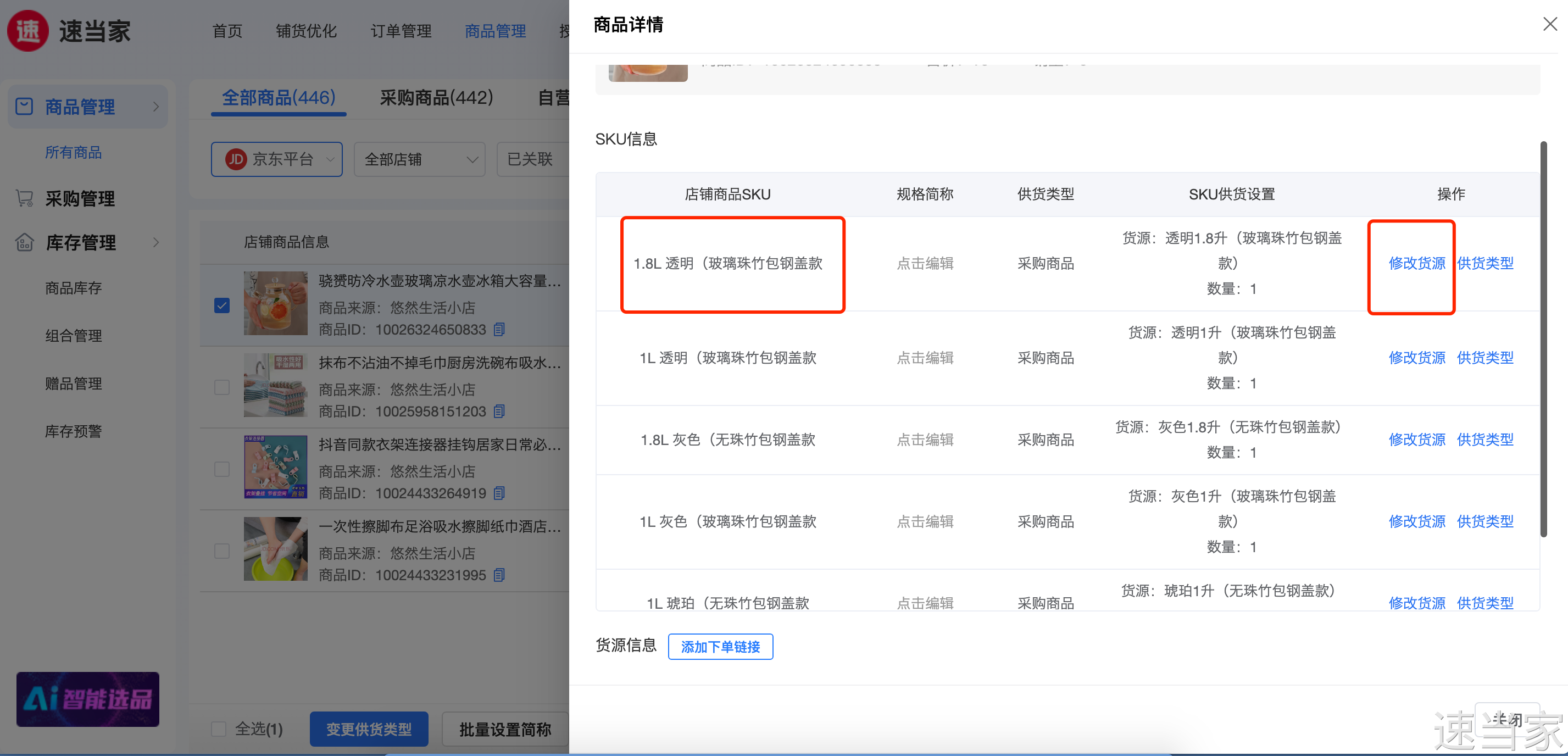Click the 速当家 red logo icon

27,30
